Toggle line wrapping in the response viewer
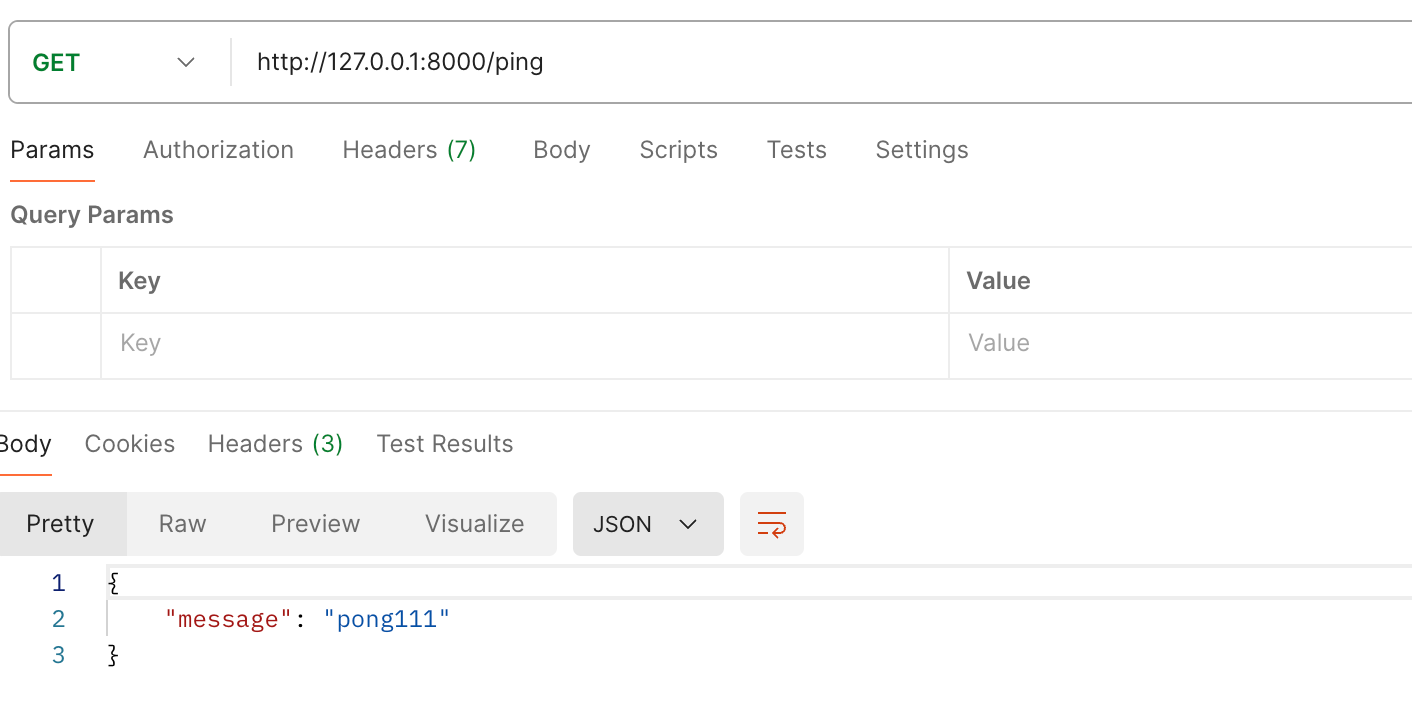The image size is (1412, 722). click(x=771, y=523)
